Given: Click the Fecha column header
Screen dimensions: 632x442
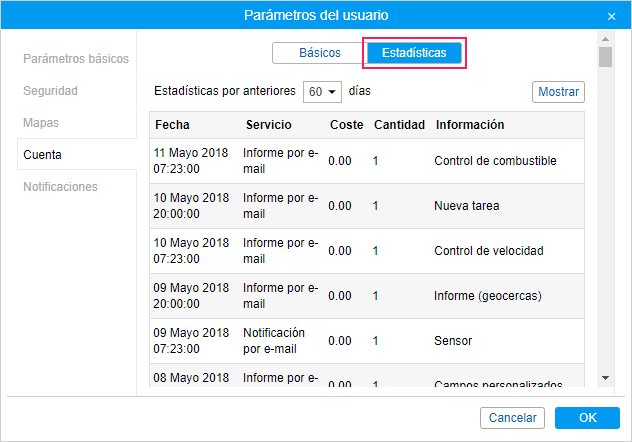Looking at the screenshot, I should coord(172,125).
